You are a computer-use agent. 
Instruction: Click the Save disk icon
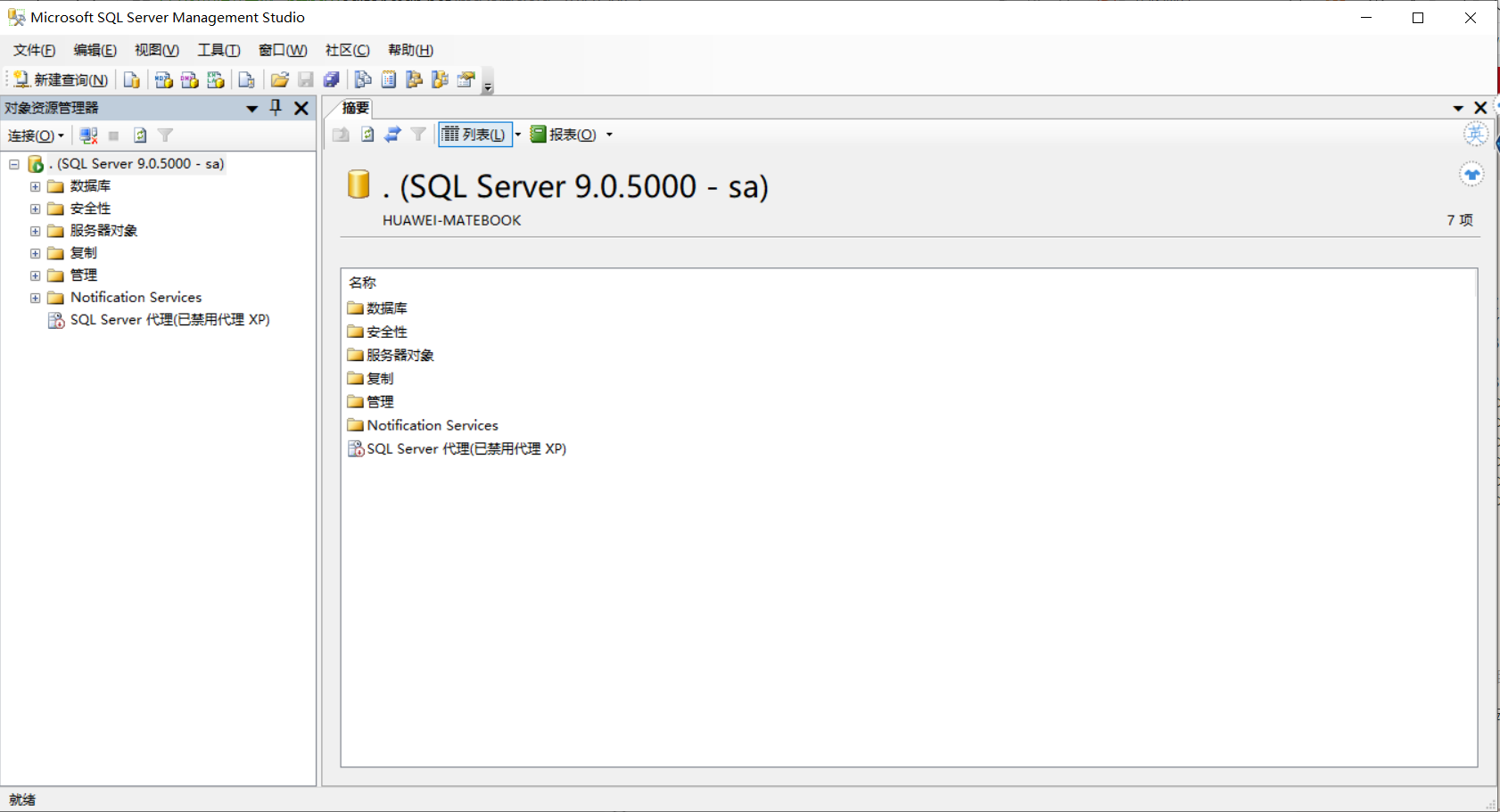305,80
